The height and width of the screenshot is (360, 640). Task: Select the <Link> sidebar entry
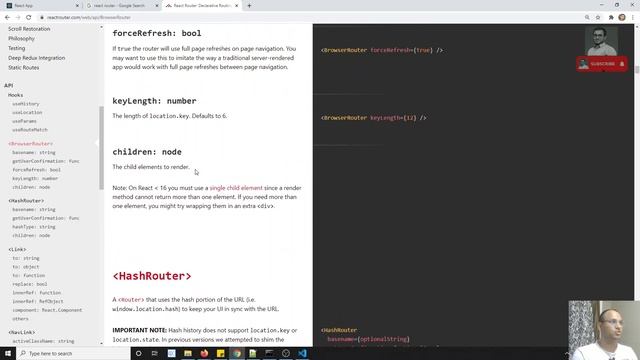(17, 249)
